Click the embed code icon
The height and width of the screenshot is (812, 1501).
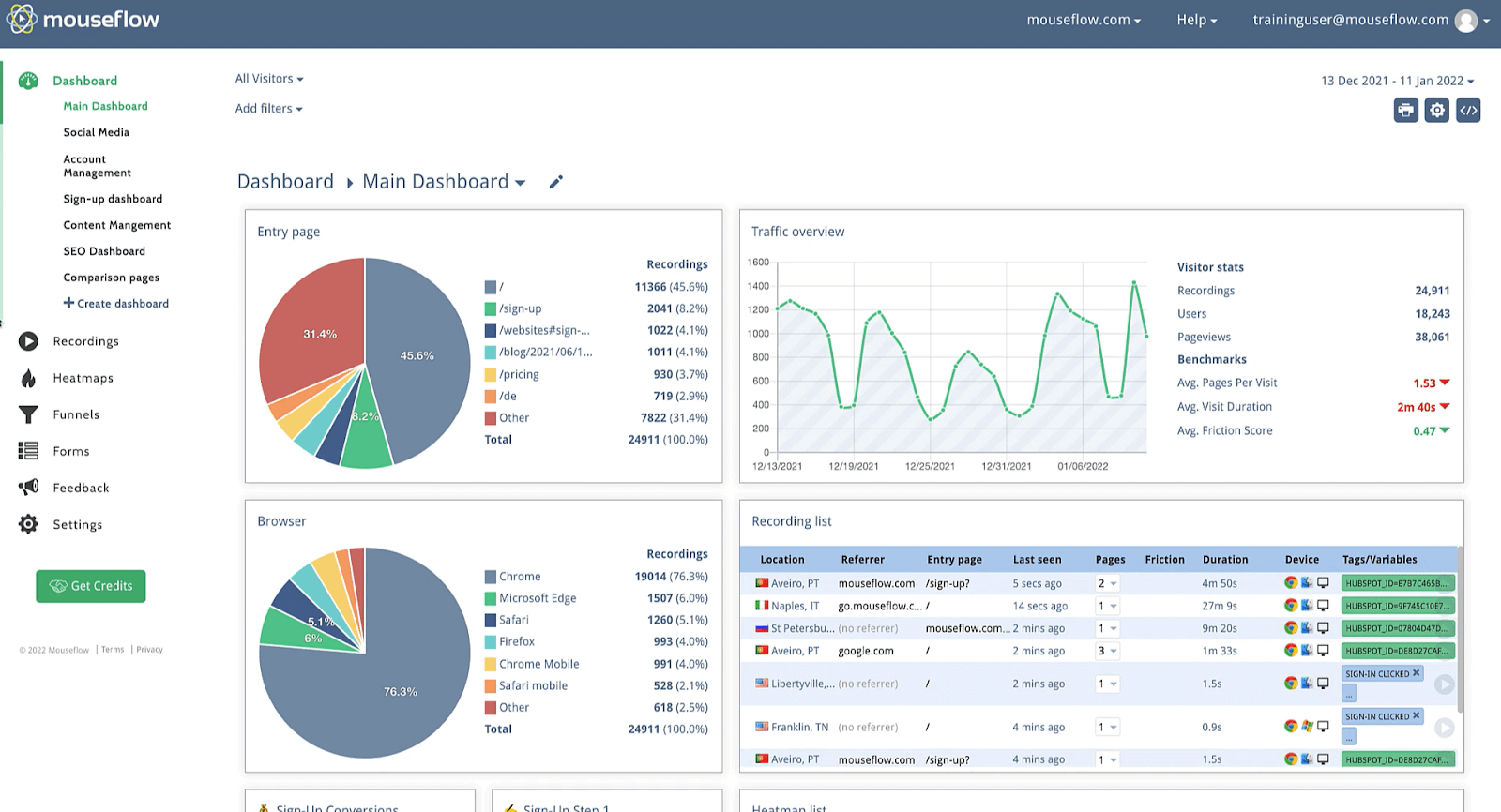tap(1468, 111)
